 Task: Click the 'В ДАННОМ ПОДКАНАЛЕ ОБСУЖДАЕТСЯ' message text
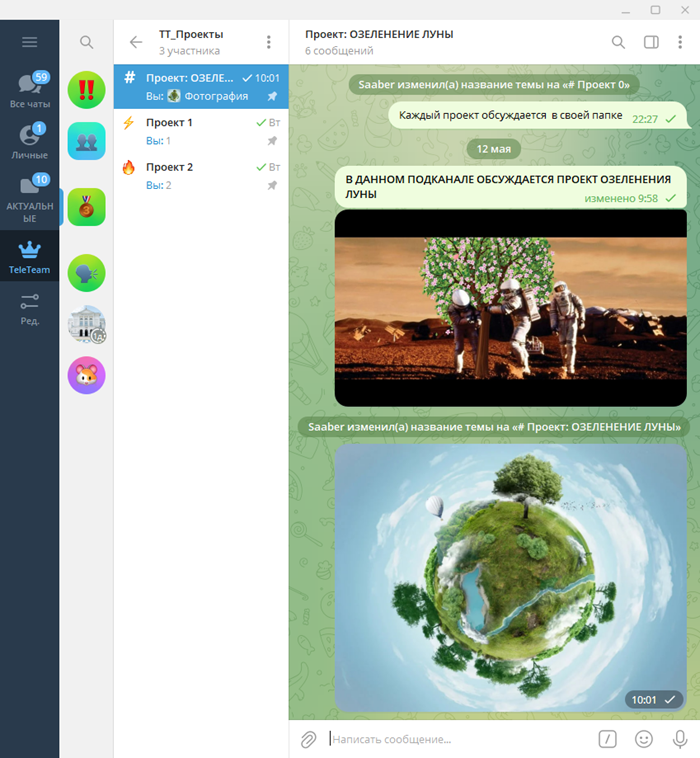point(508,187)
